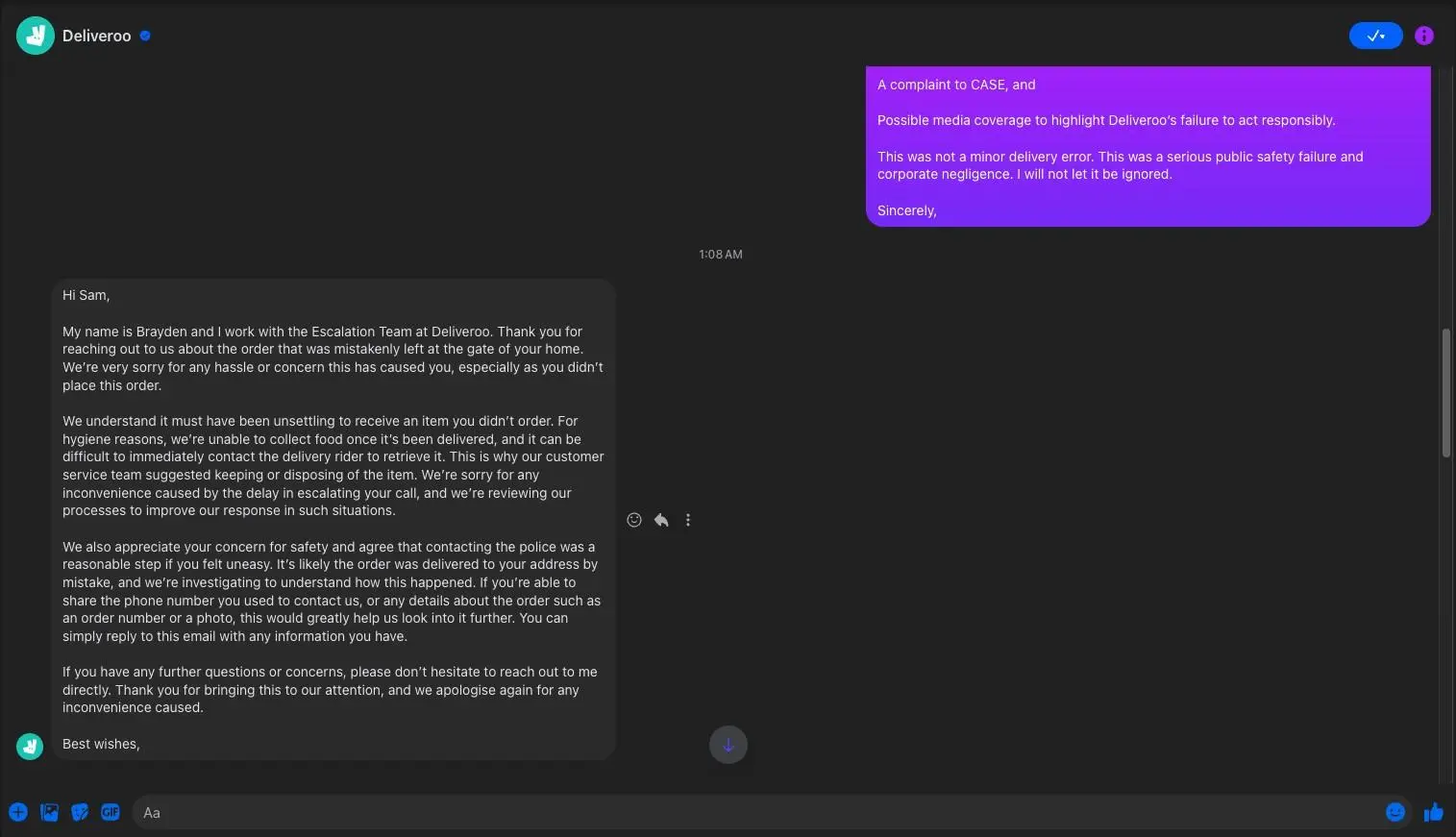
Task: Click the purple message's "Sincerely," line
Action: point(906,210)
